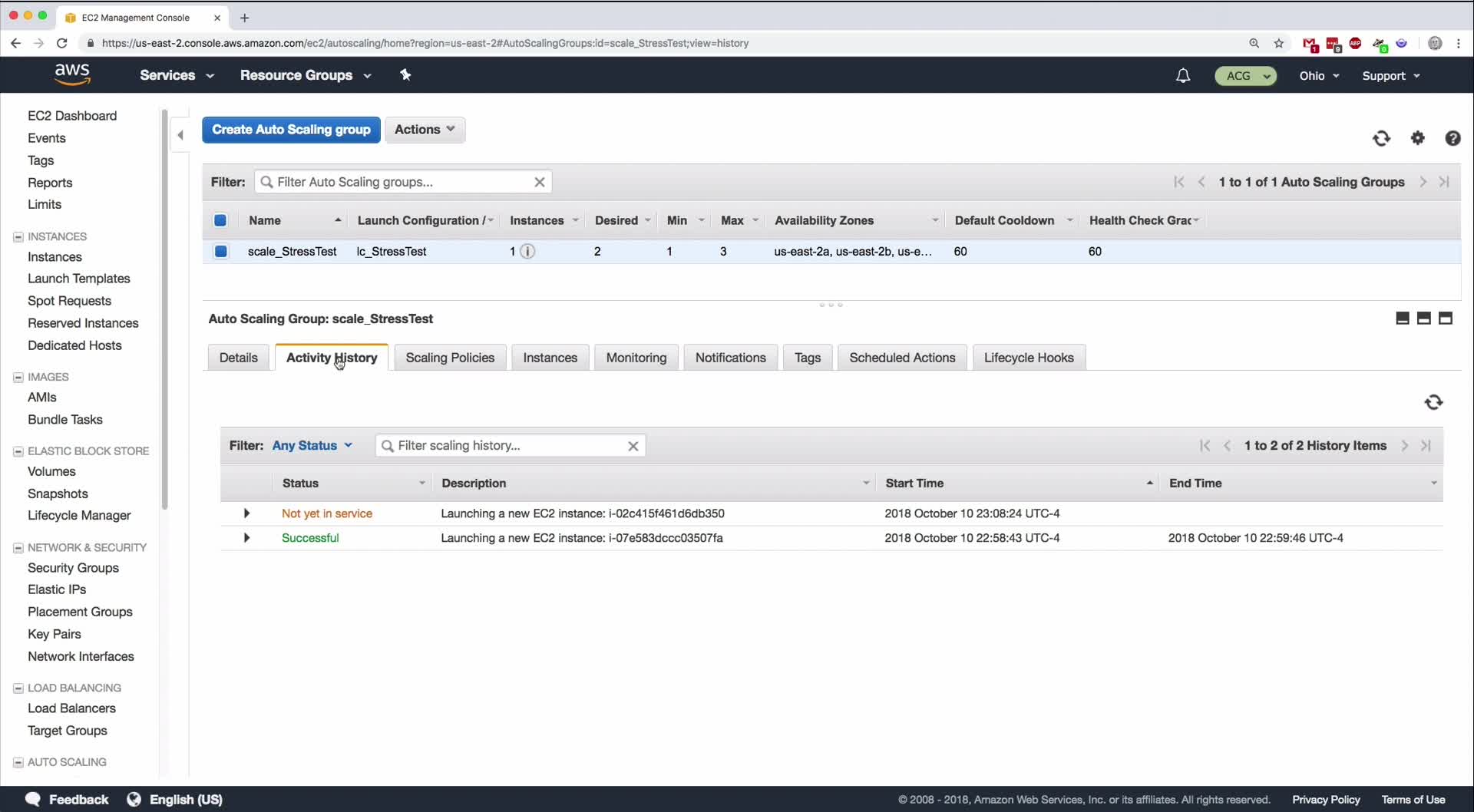The height and width of the screenshot is (812, 1474).
Task: Open Privacy Policy link
Action: point(1326,800)
